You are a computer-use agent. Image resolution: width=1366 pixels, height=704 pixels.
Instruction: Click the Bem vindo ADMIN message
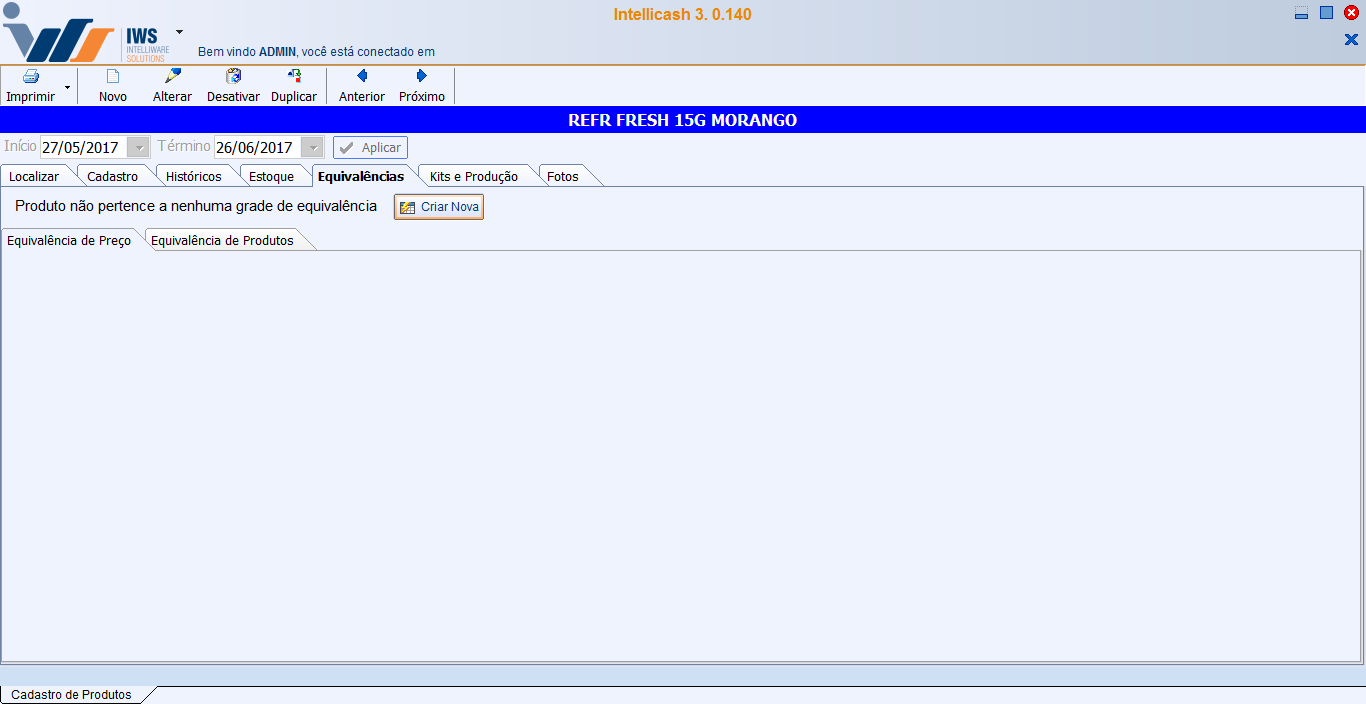click(316, 51)
